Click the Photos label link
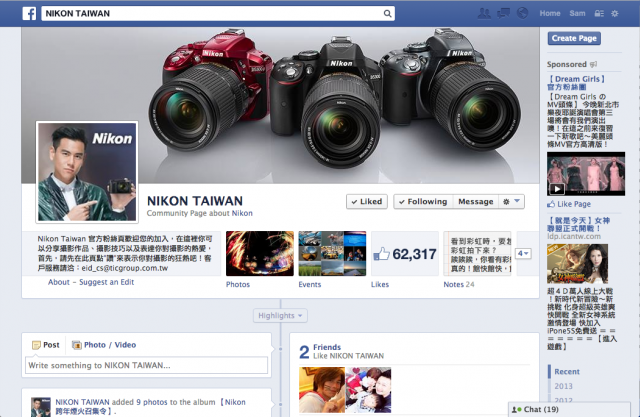The height and width of the screenshot is (417, 640). point(238,284)
